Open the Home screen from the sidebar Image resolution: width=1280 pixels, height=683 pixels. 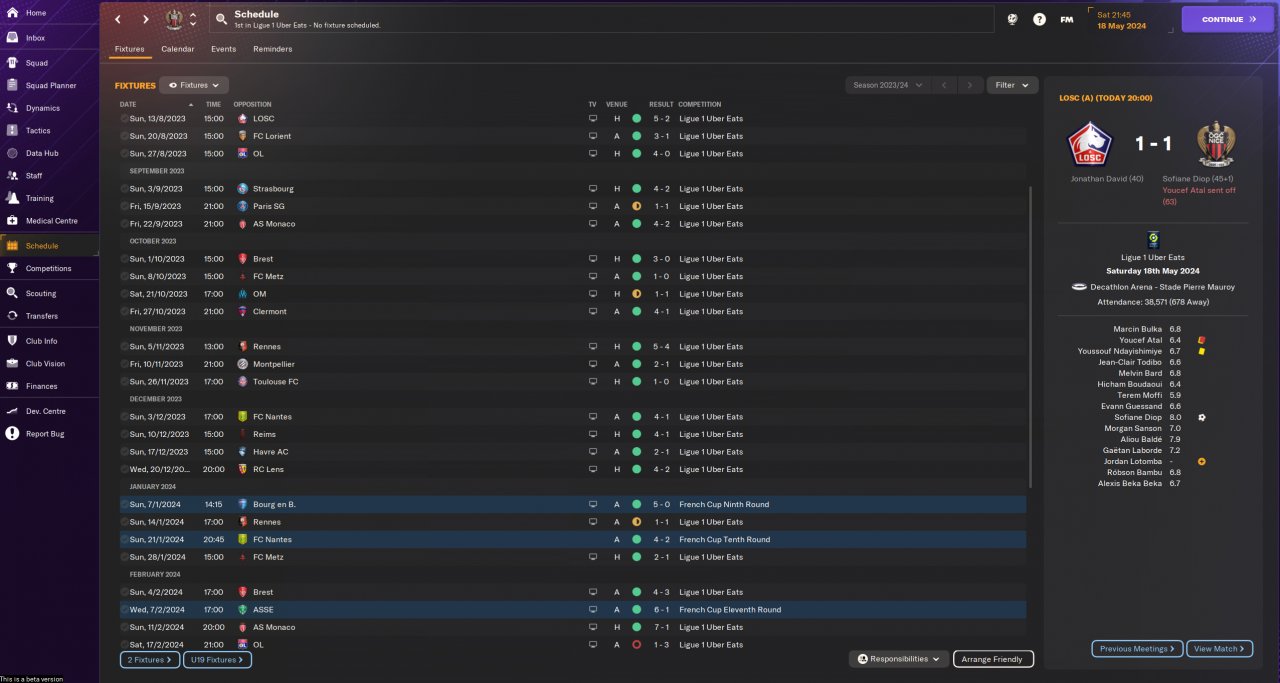[36, 13]
